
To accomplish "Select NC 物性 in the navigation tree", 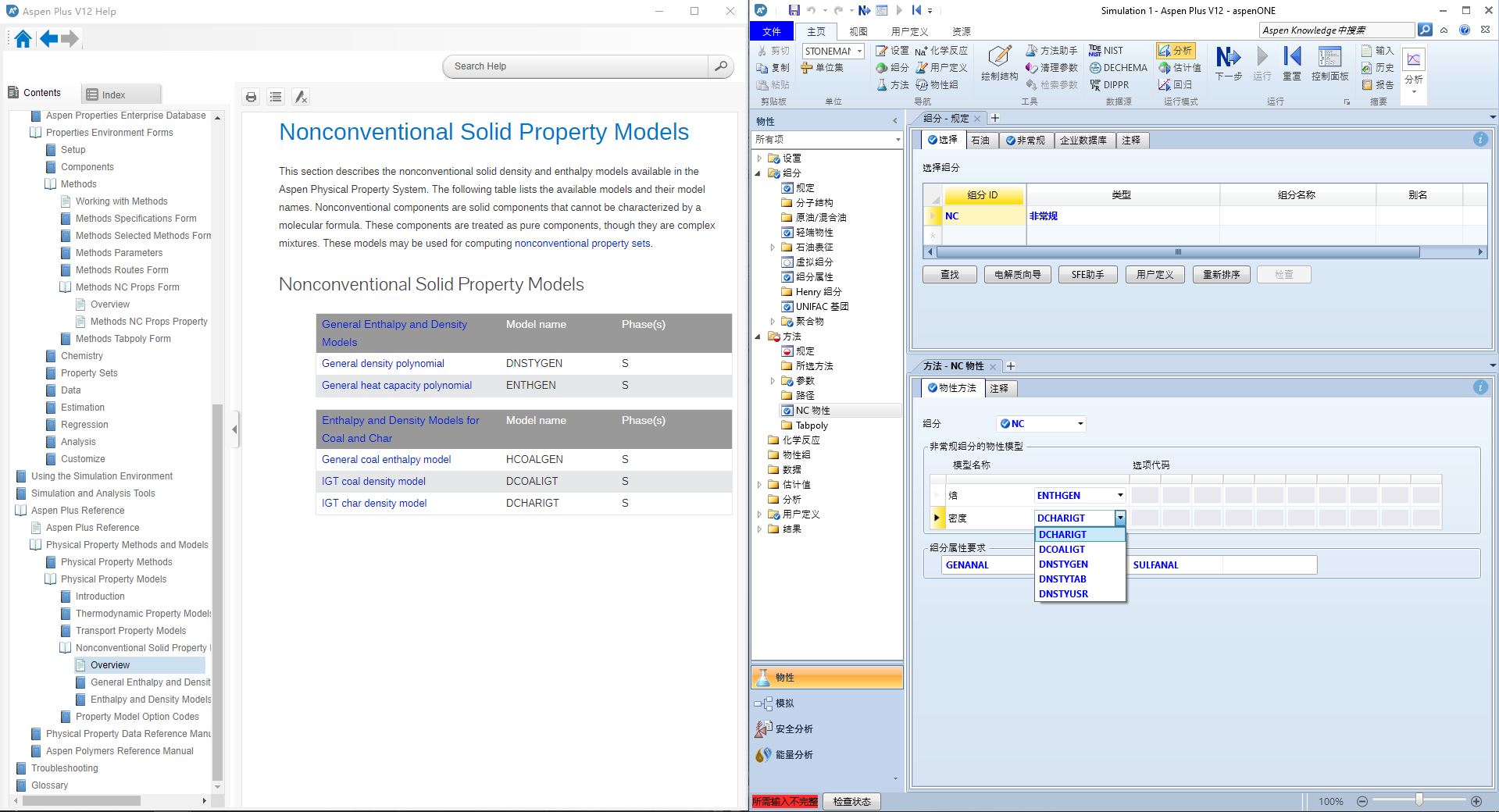I will pyautogui.click(x=812, y=411).
